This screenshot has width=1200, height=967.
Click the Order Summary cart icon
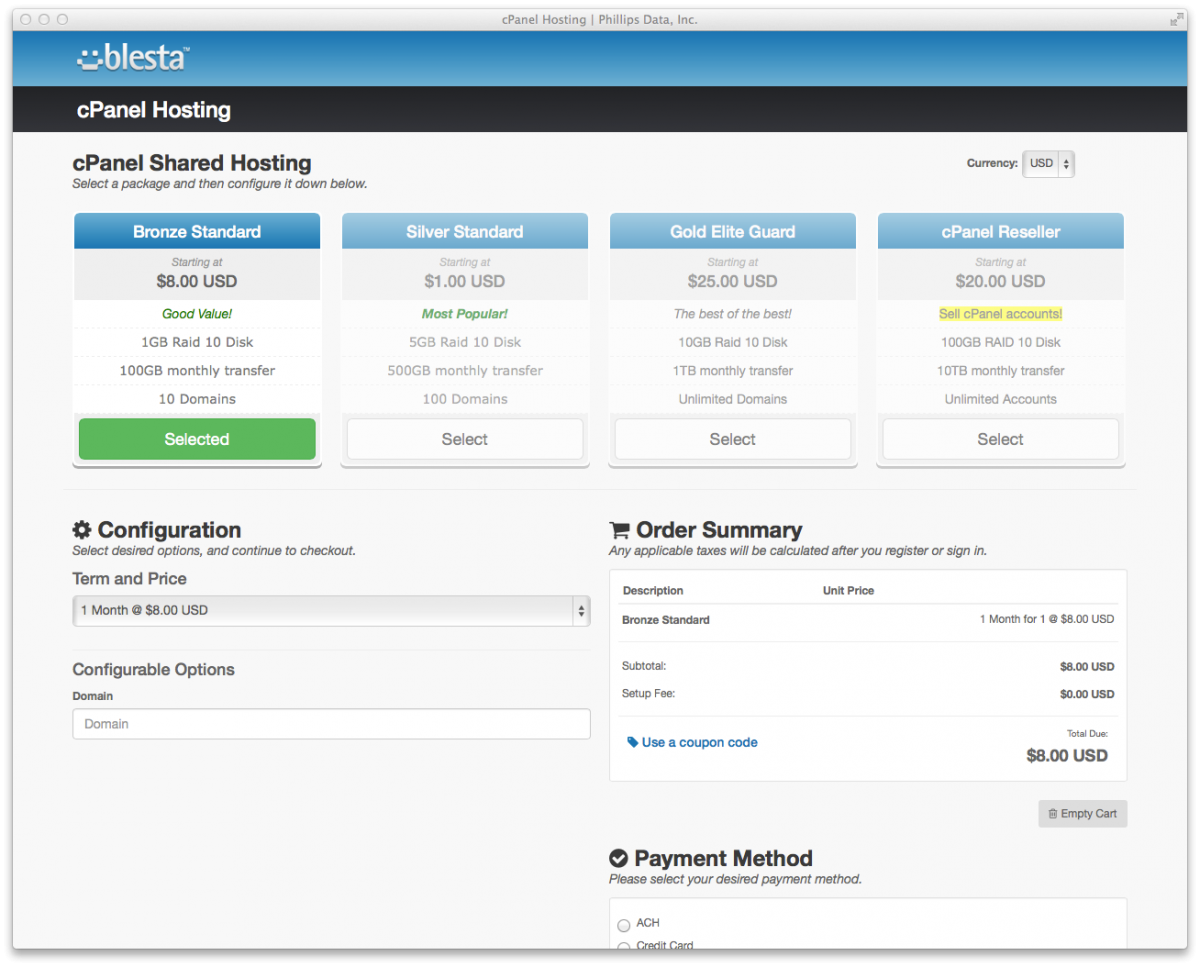tap(619, 530)
